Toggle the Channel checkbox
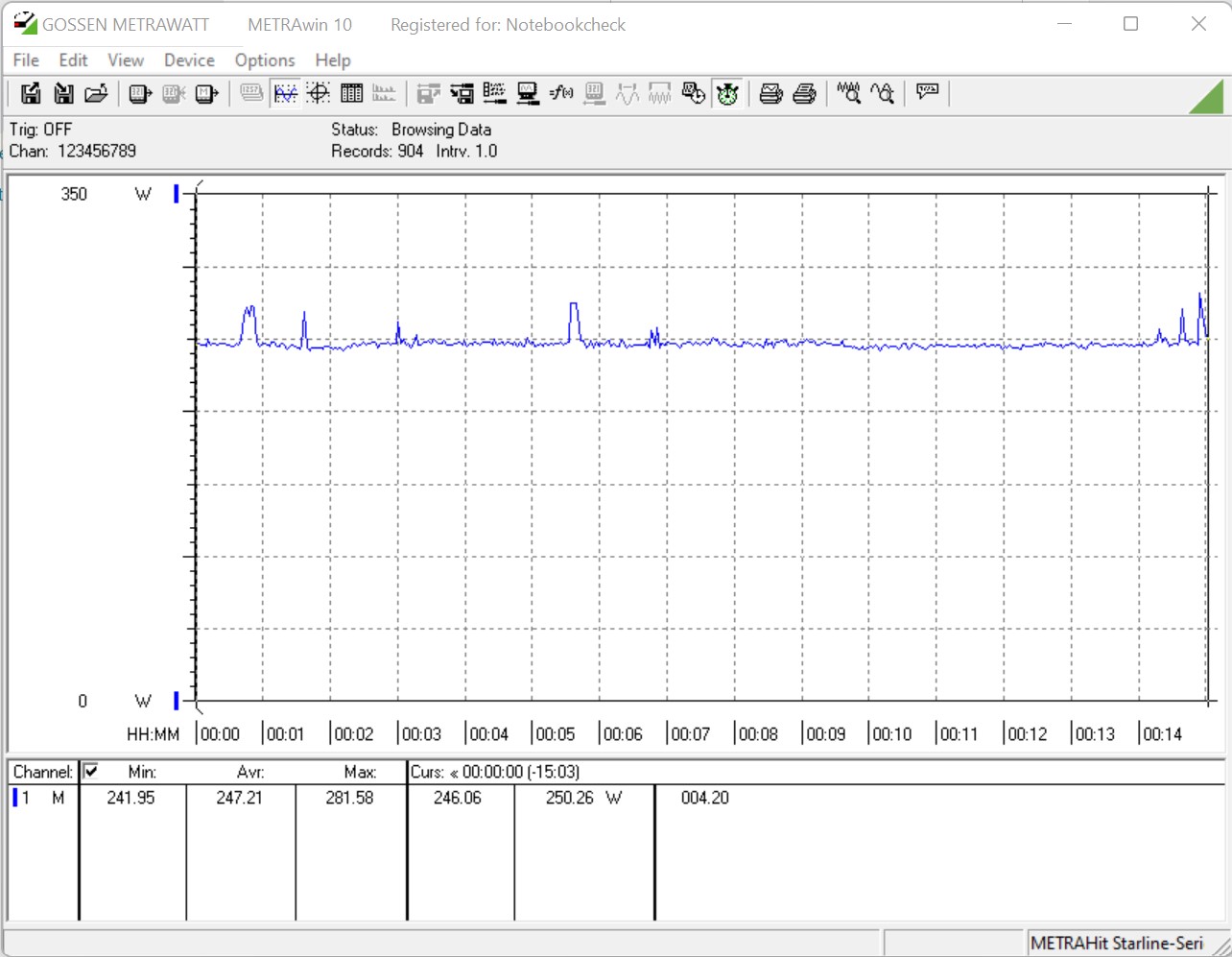Screen dimensions: 1232x957 point(91,771)
